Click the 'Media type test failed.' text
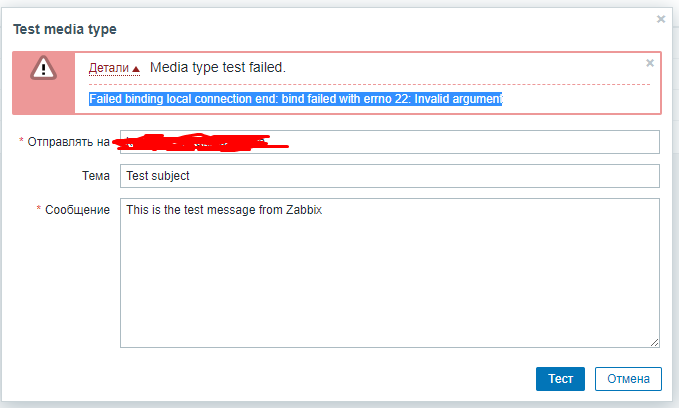This screenshot has height=408, width=679. click(218, 68)
